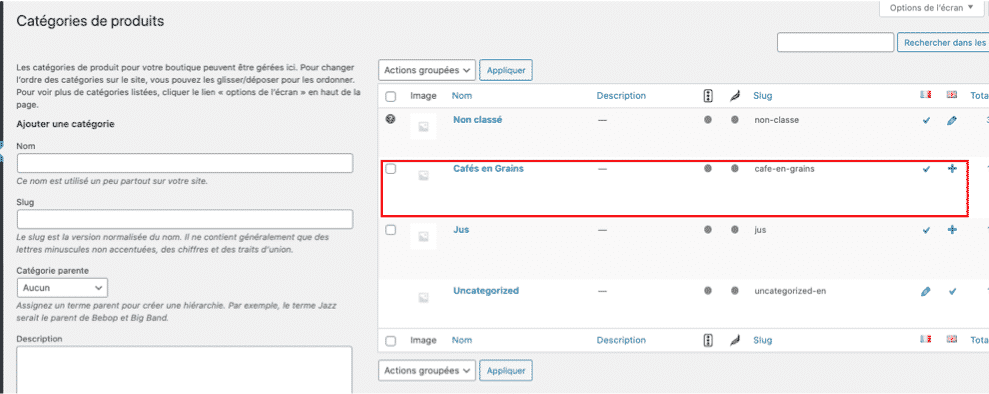
Task: Tick the checkbox for Cafés en Grains
Action: (390, 169)
